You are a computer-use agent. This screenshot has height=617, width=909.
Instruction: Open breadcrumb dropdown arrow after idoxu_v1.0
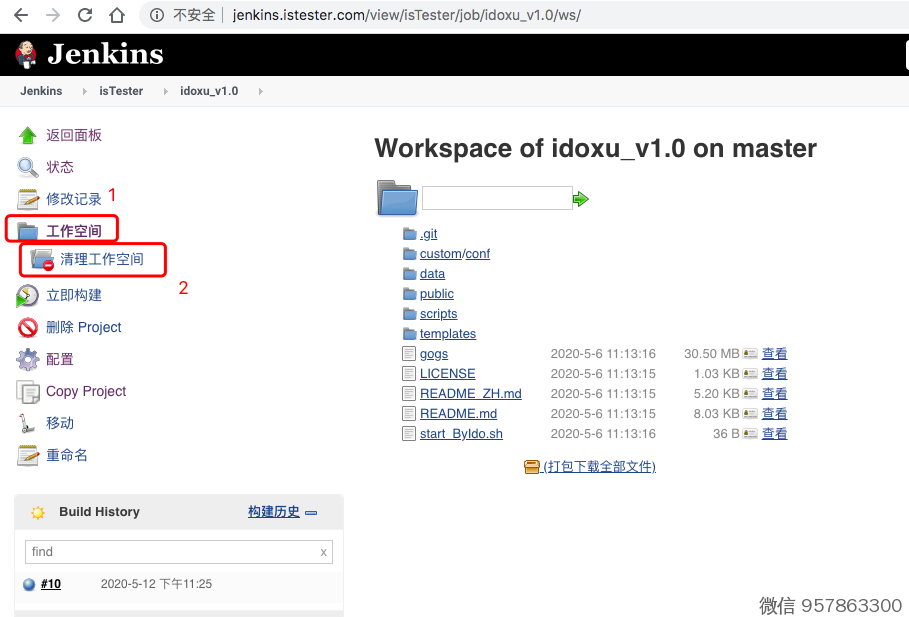pyautogui.click(x=261, y=91)
